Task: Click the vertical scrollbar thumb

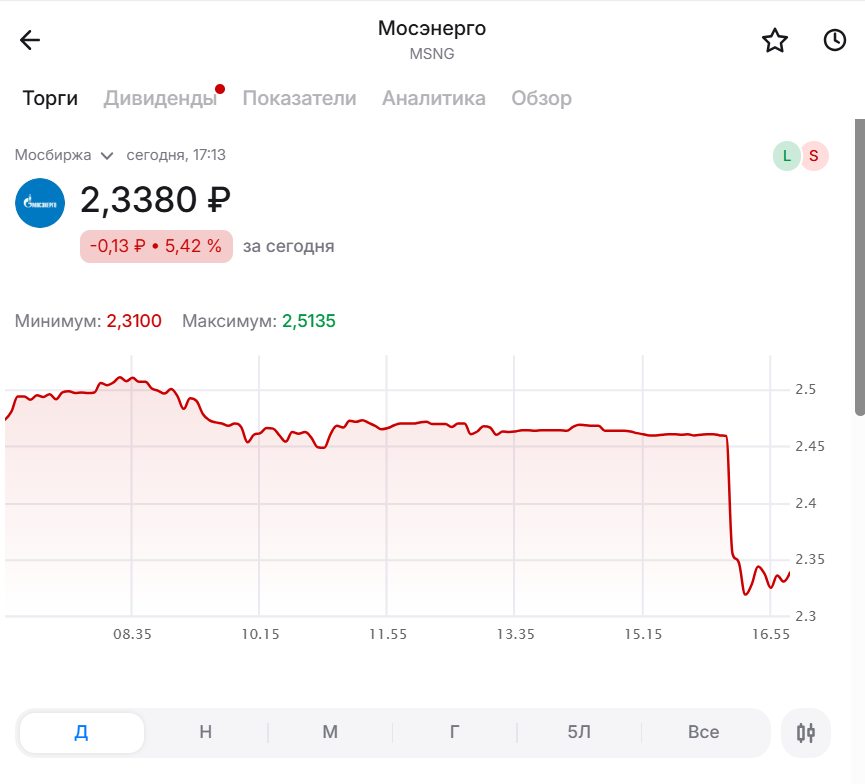Action: (x=859, y=265)
